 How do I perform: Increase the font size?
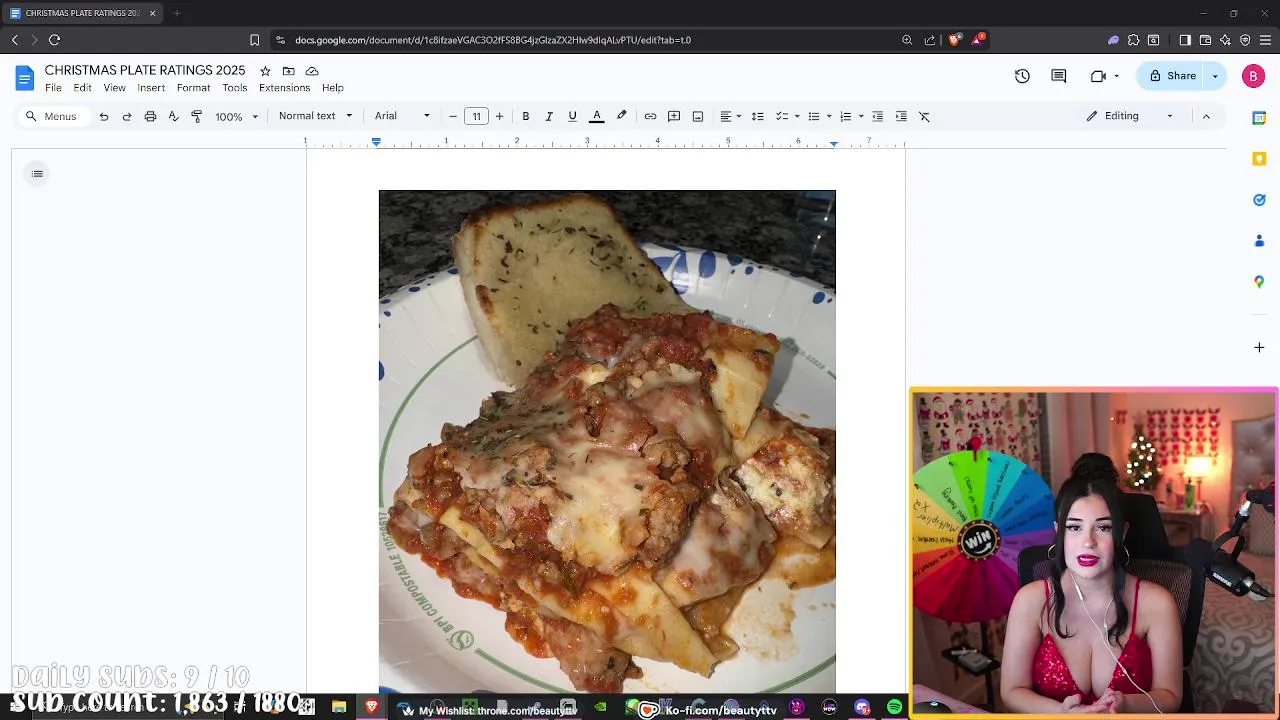pos(499,116)
